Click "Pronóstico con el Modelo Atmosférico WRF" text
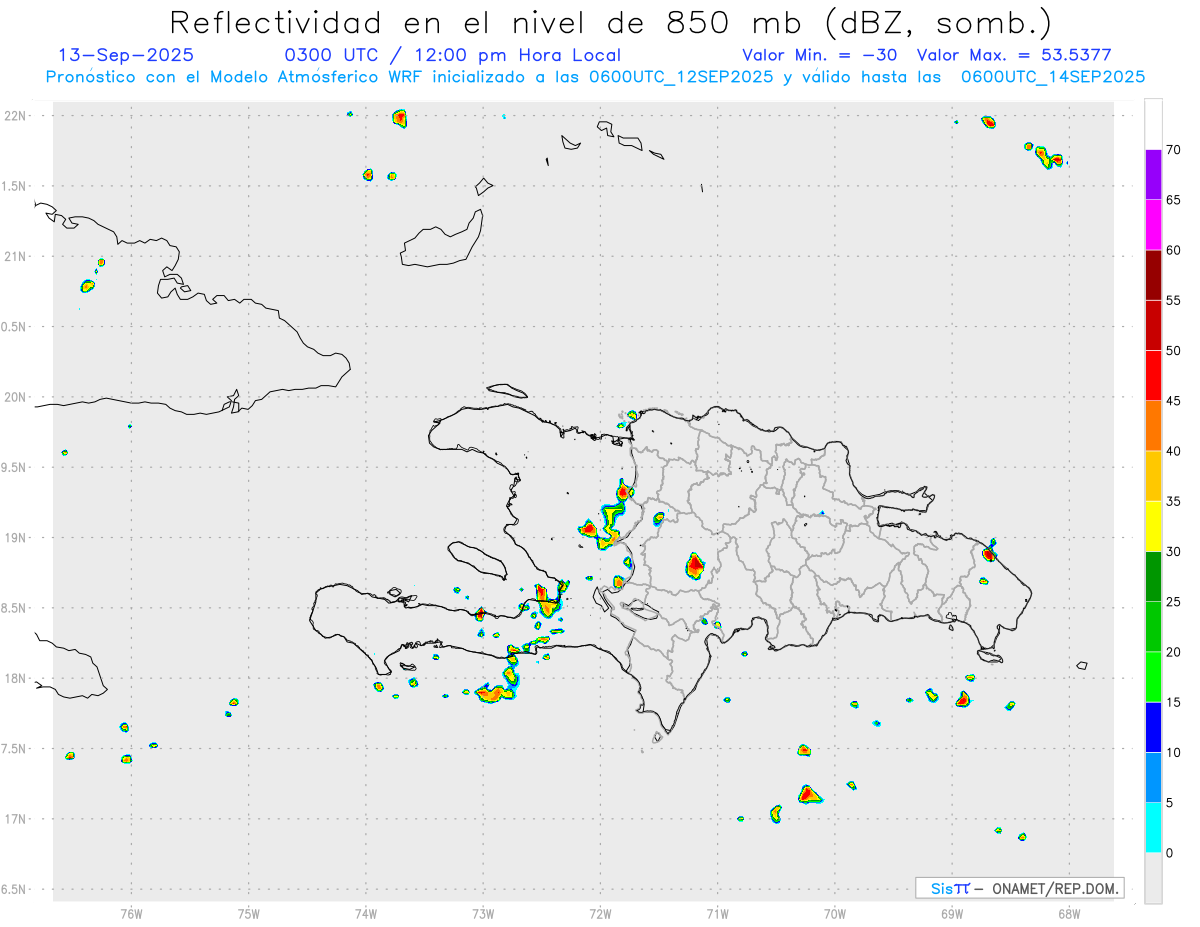The height and width of the screenshot is (927, 1200). [x=233, y=77]
